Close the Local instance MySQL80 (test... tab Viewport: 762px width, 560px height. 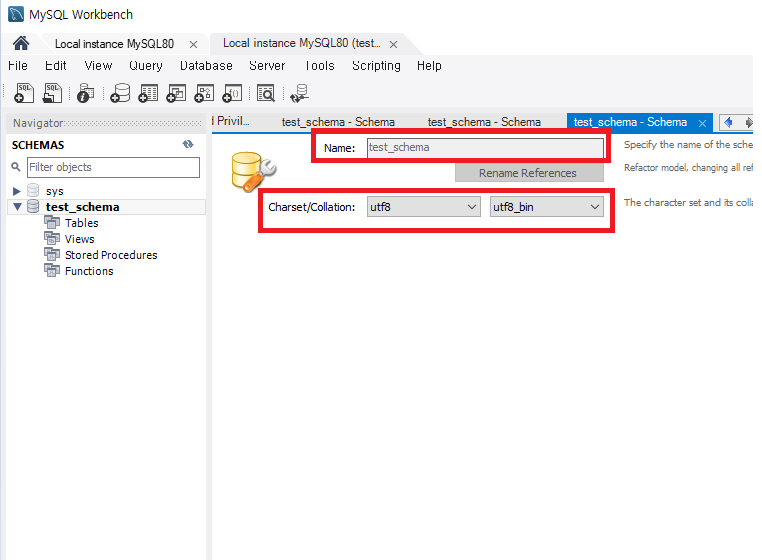394,44
